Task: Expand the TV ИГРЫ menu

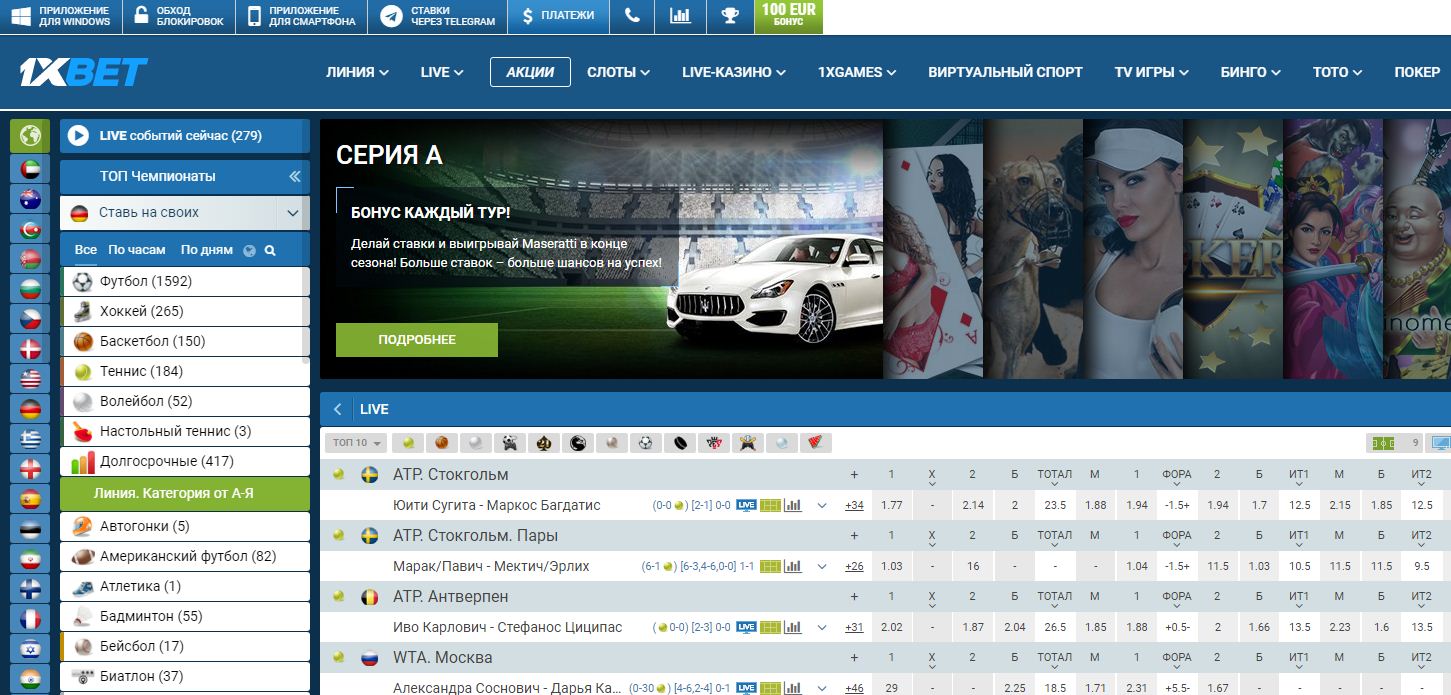Action: pyautogui.click(x=1152, y=72)
